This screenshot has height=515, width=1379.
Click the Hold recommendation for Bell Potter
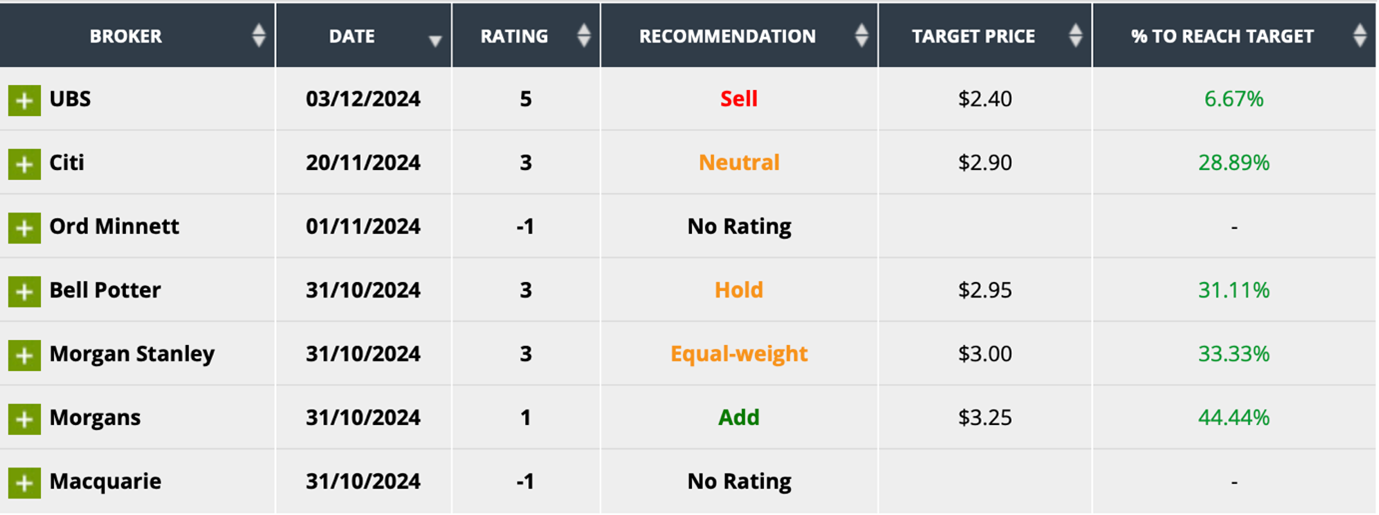[739, 290]
